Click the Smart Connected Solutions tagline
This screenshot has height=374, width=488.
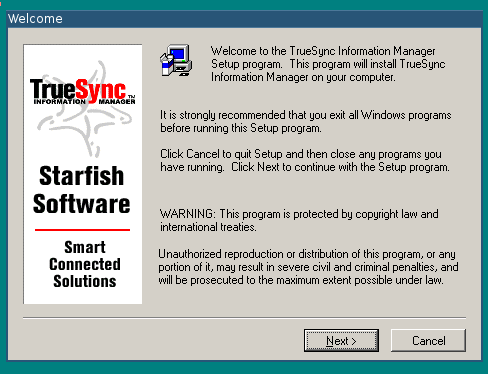coord(85,264)
